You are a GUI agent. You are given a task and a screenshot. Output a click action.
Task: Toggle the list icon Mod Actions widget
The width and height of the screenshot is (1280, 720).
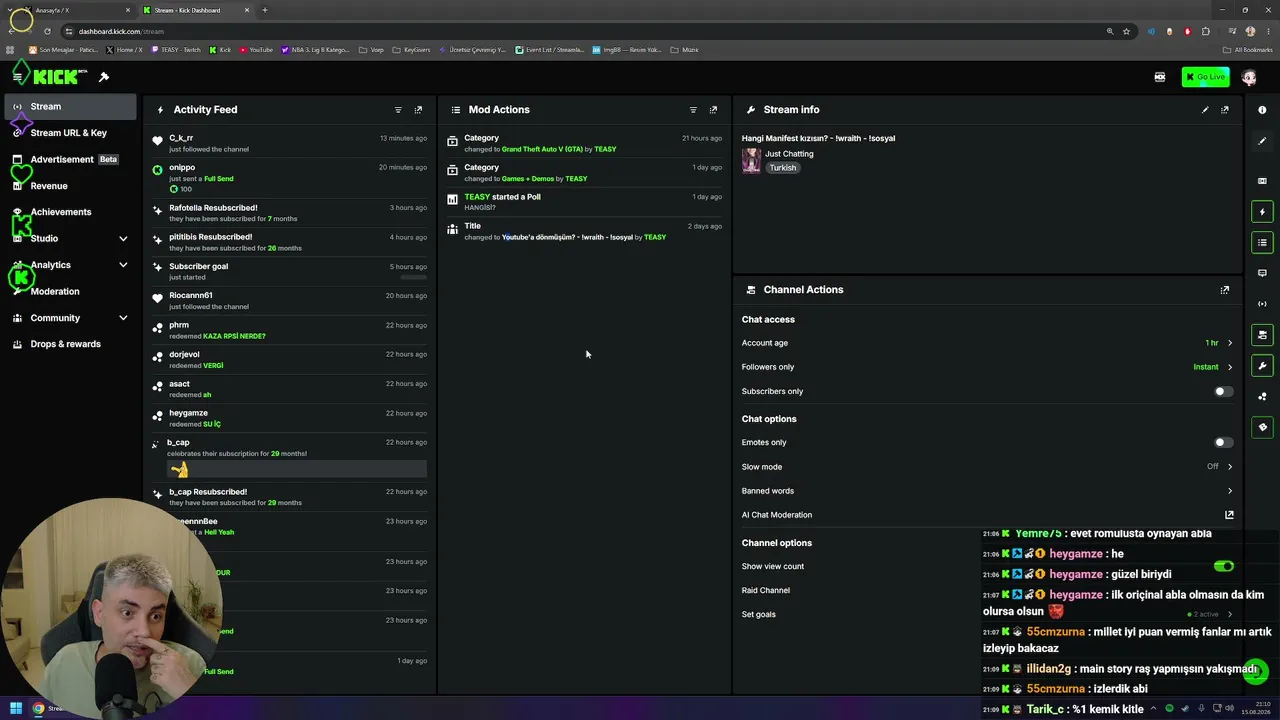[1262, 243]
